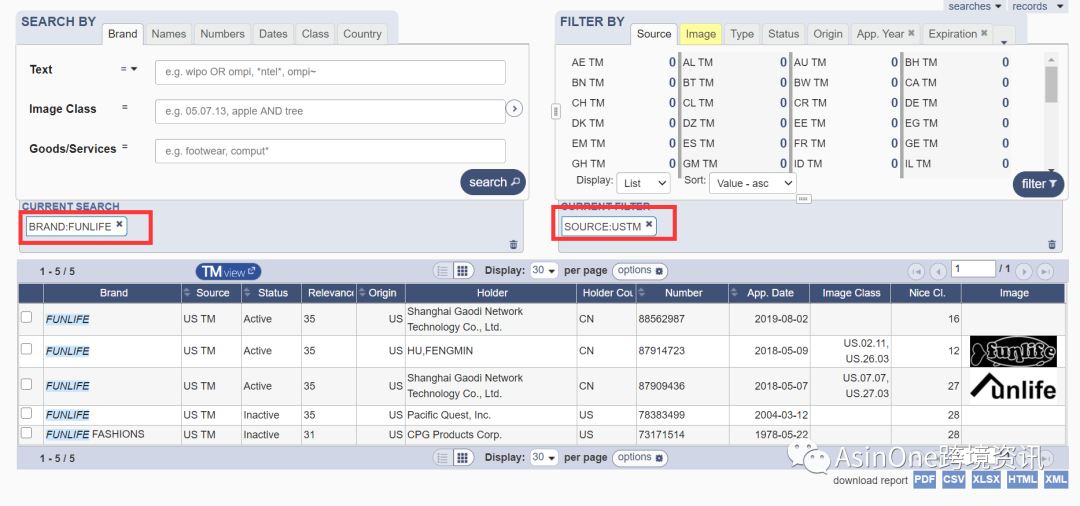Open funlife logo thumbnail for 87914723
Screen dimensions: 1080x506
point(1012,352)
